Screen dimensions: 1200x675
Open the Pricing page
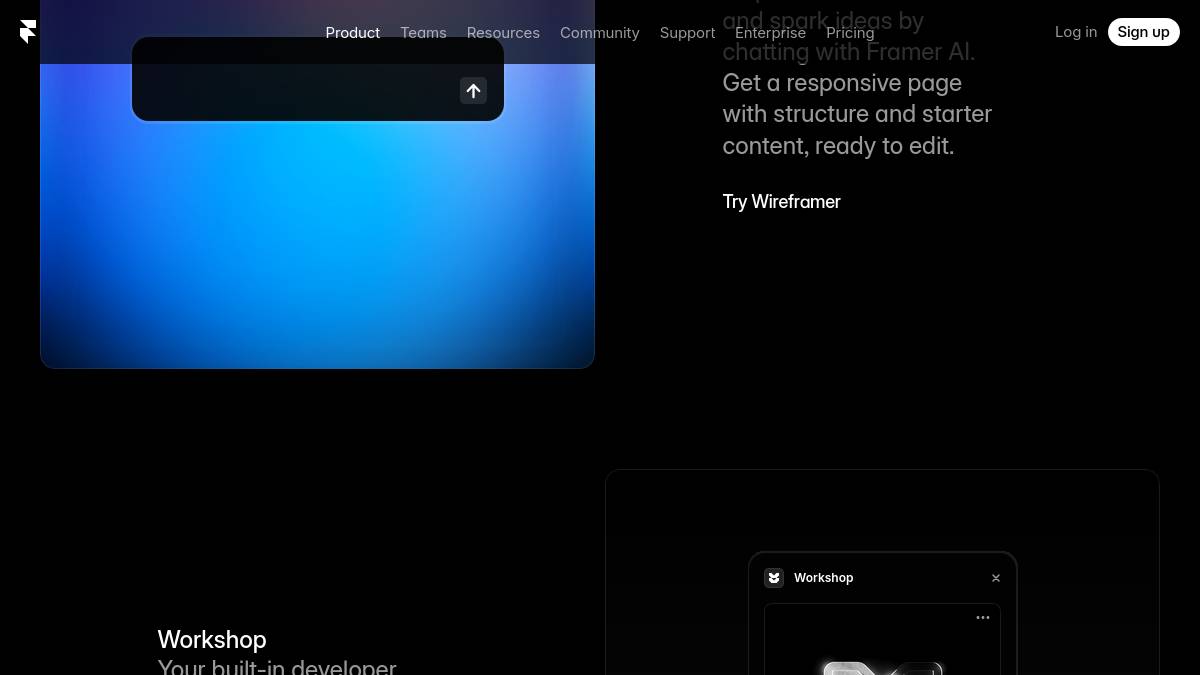(x=850, y=33)
